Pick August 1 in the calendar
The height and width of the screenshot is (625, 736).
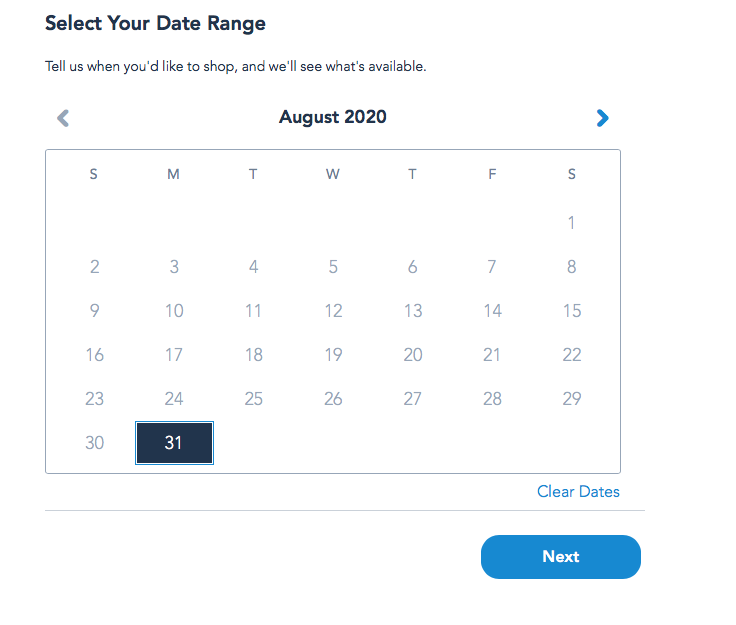tap(571, 223)
